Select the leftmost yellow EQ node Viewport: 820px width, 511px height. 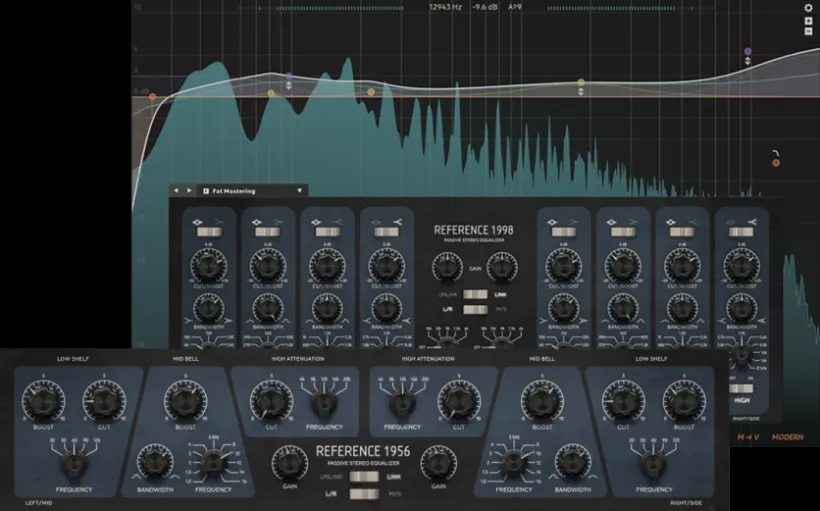coord(271,94)
